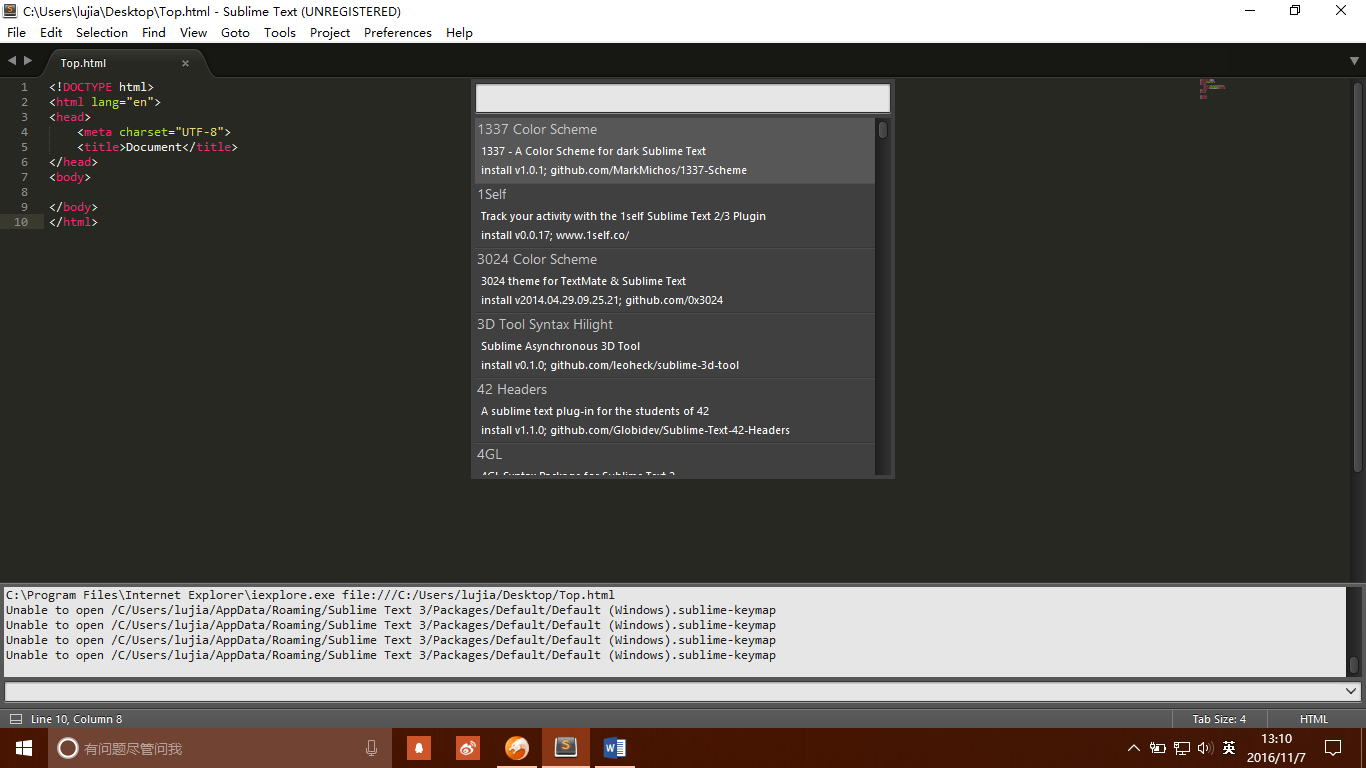Open the Help menu

(x=459, y=32)
